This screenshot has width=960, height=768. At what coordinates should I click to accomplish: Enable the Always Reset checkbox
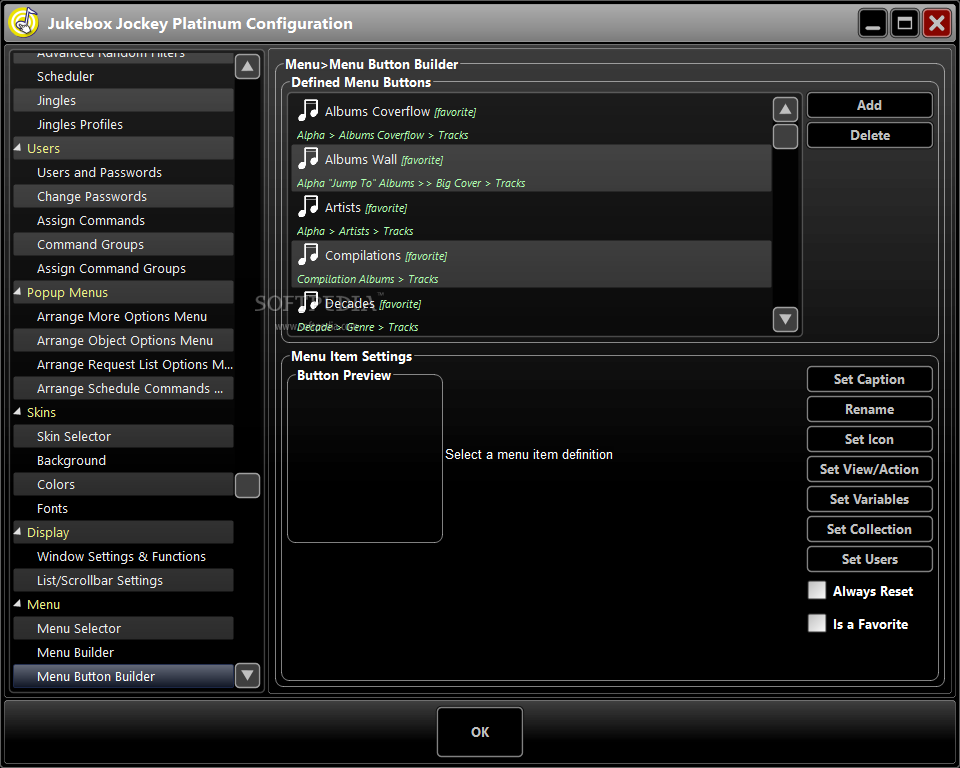(x=817, y=590)
